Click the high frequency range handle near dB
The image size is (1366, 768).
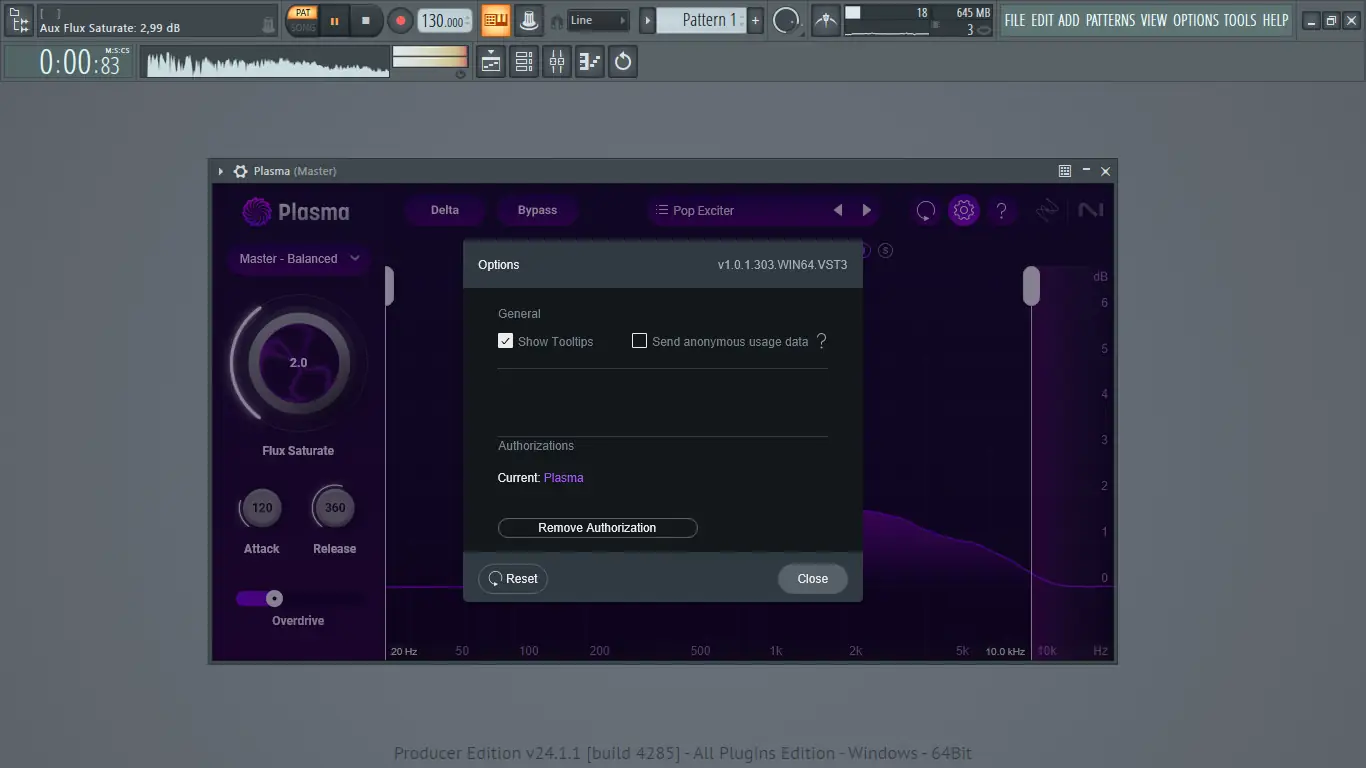point(1031,286)
